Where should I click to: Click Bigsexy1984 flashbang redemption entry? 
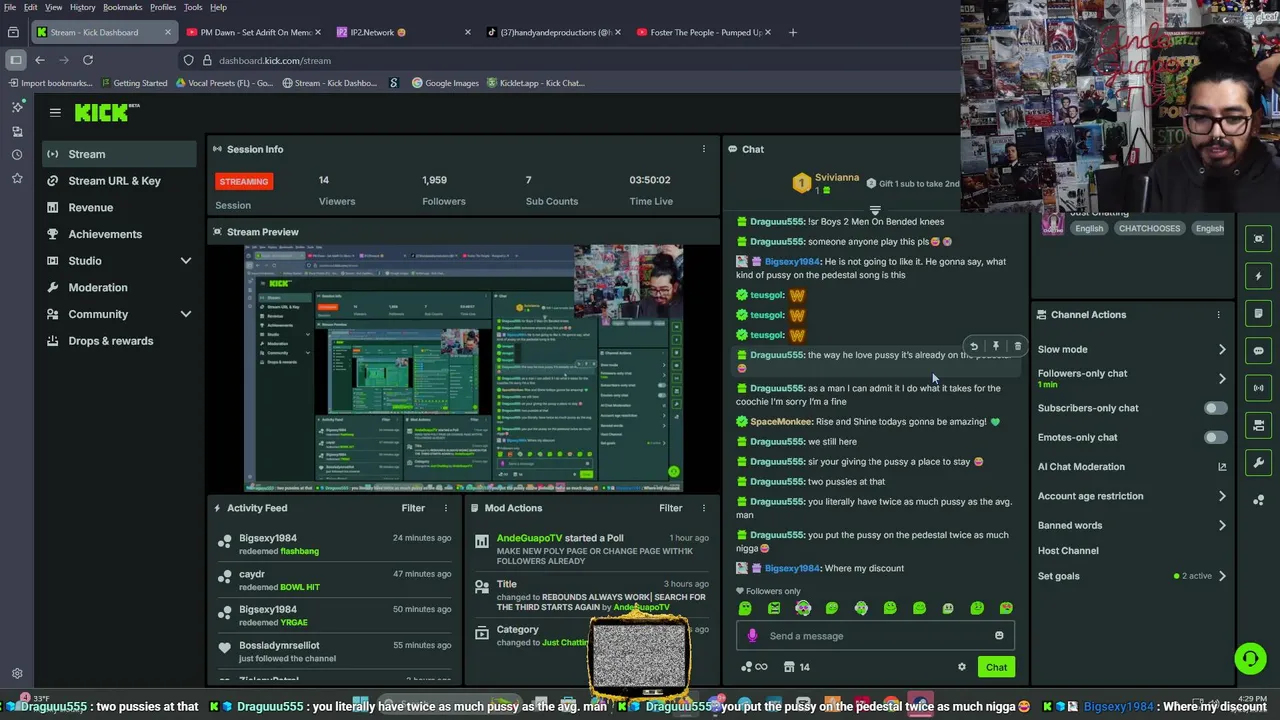pos(334,544)
